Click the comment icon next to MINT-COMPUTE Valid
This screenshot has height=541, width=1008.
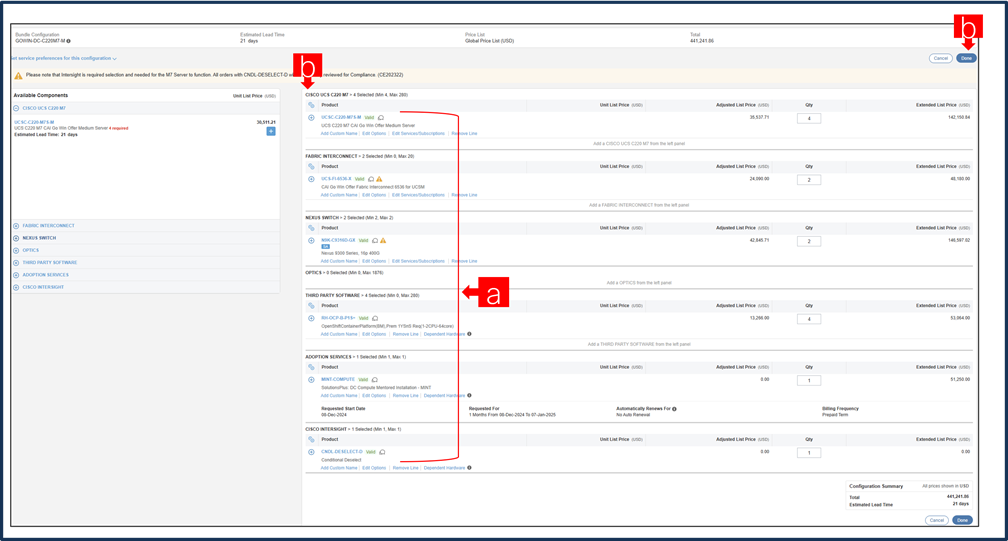tap(374, 380)
